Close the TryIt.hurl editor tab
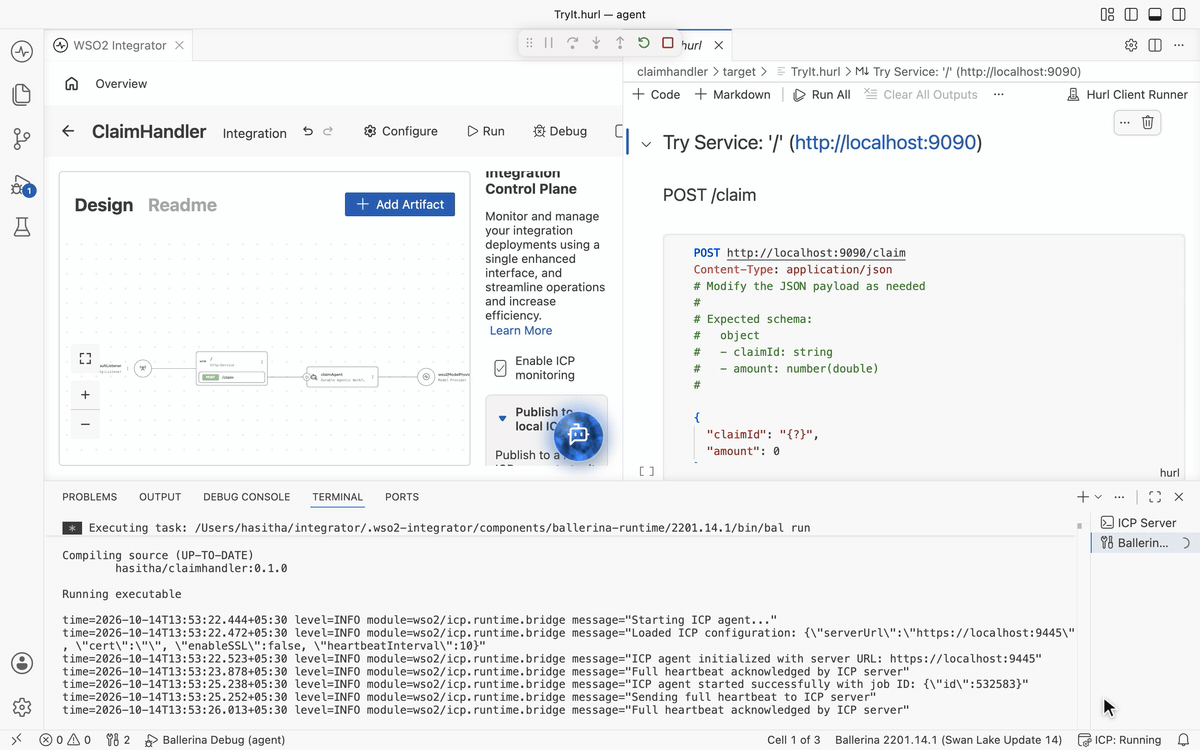 tap(719, 45)
